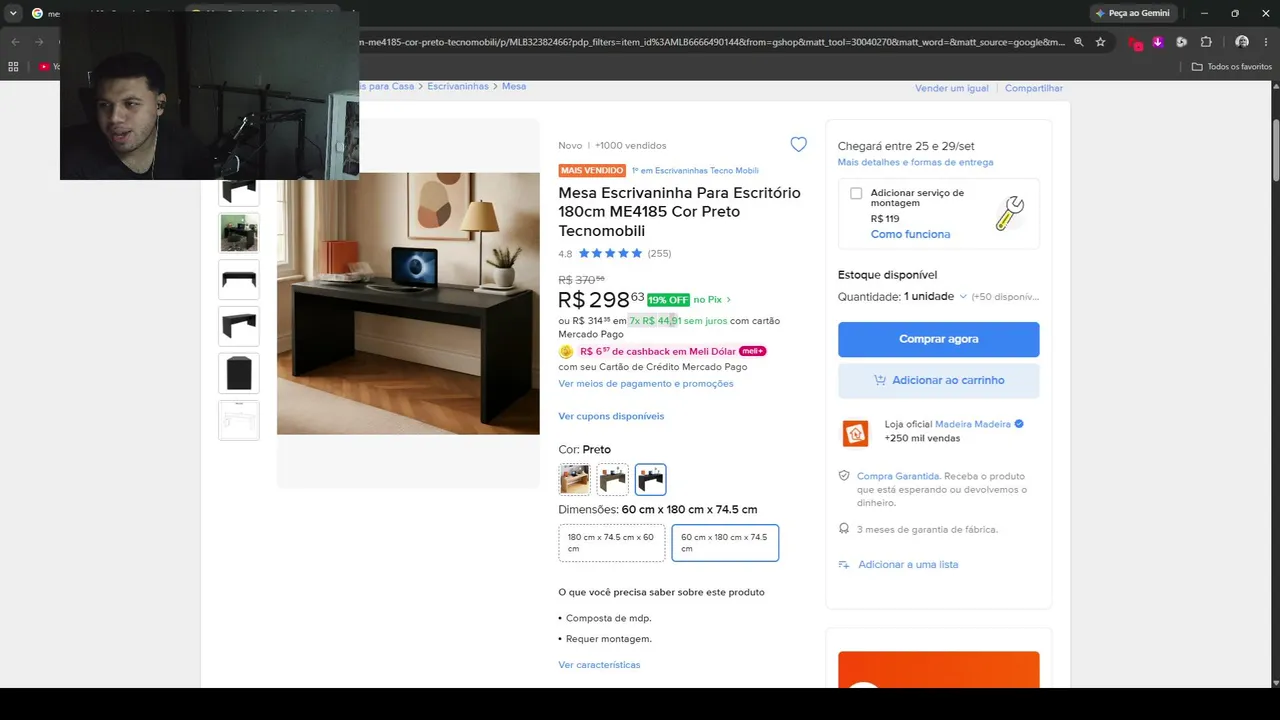The height and width of the screenshot is (720, 1280).
Task: Click the verified badge beside Madeira Madeira
Action: coord(1019,424)
